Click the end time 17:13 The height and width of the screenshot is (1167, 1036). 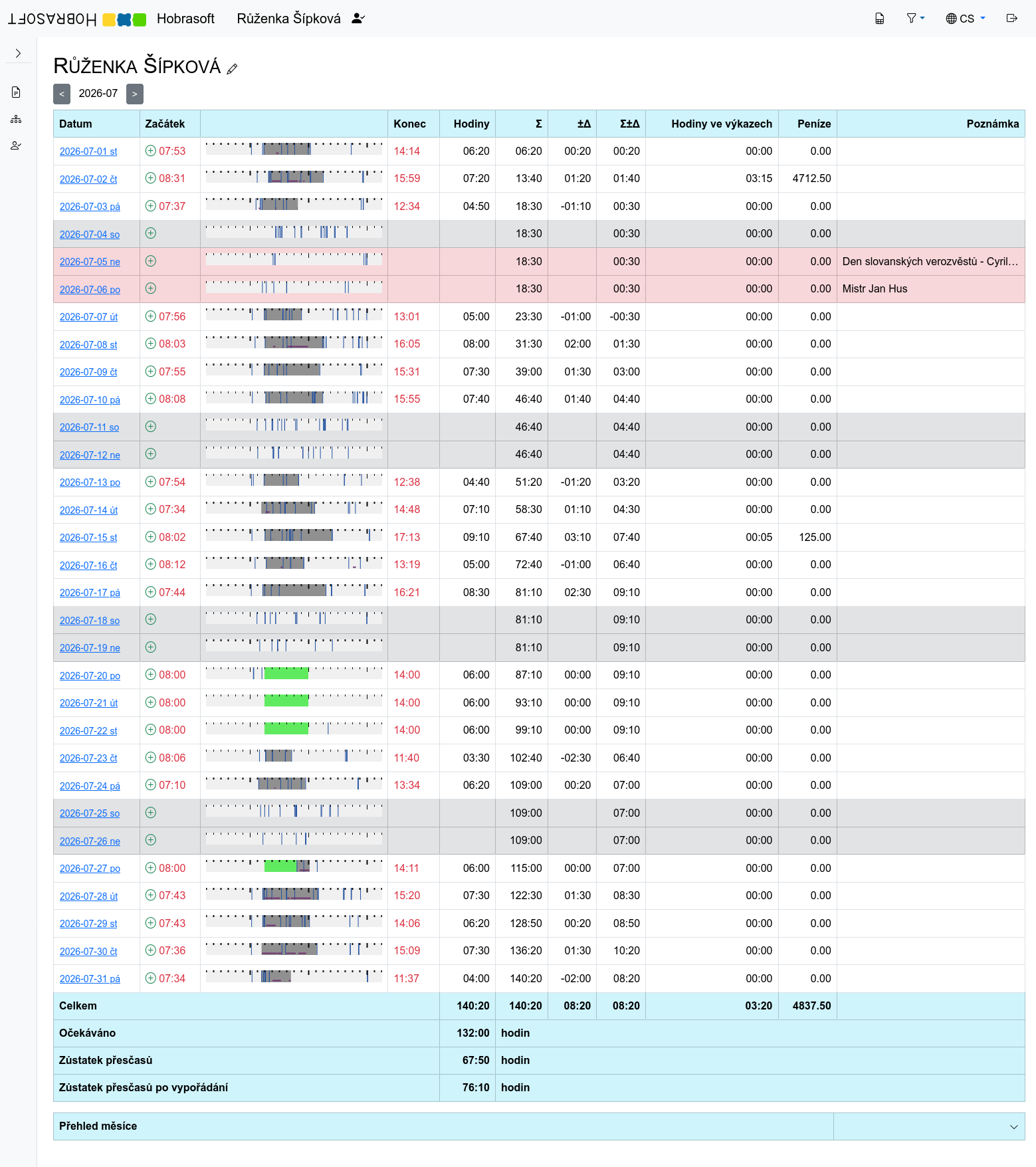point(407,537)
